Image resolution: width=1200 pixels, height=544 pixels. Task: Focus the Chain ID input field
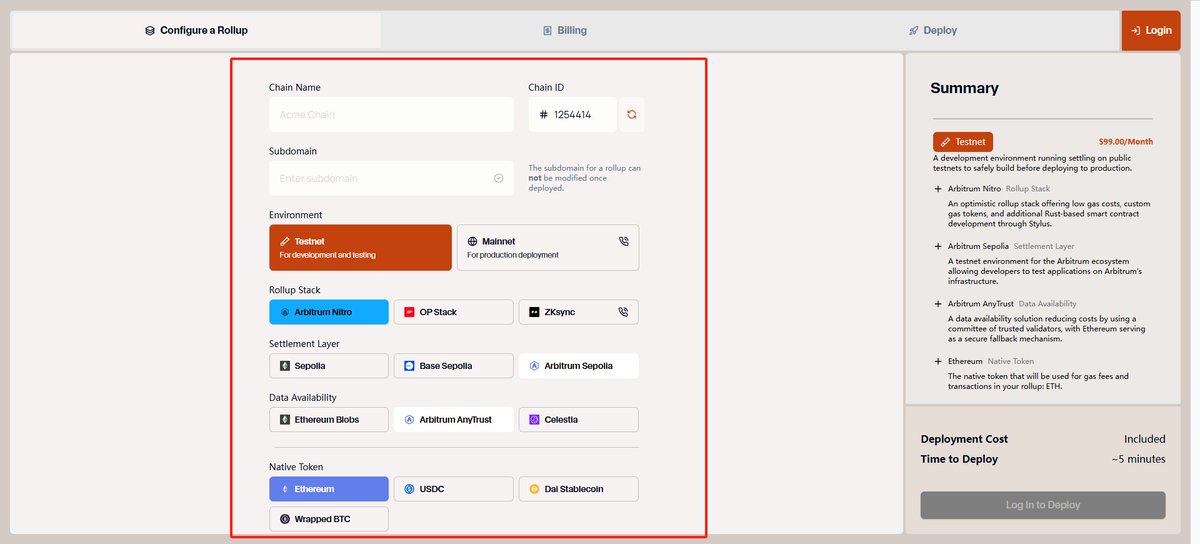coord(573,115)
